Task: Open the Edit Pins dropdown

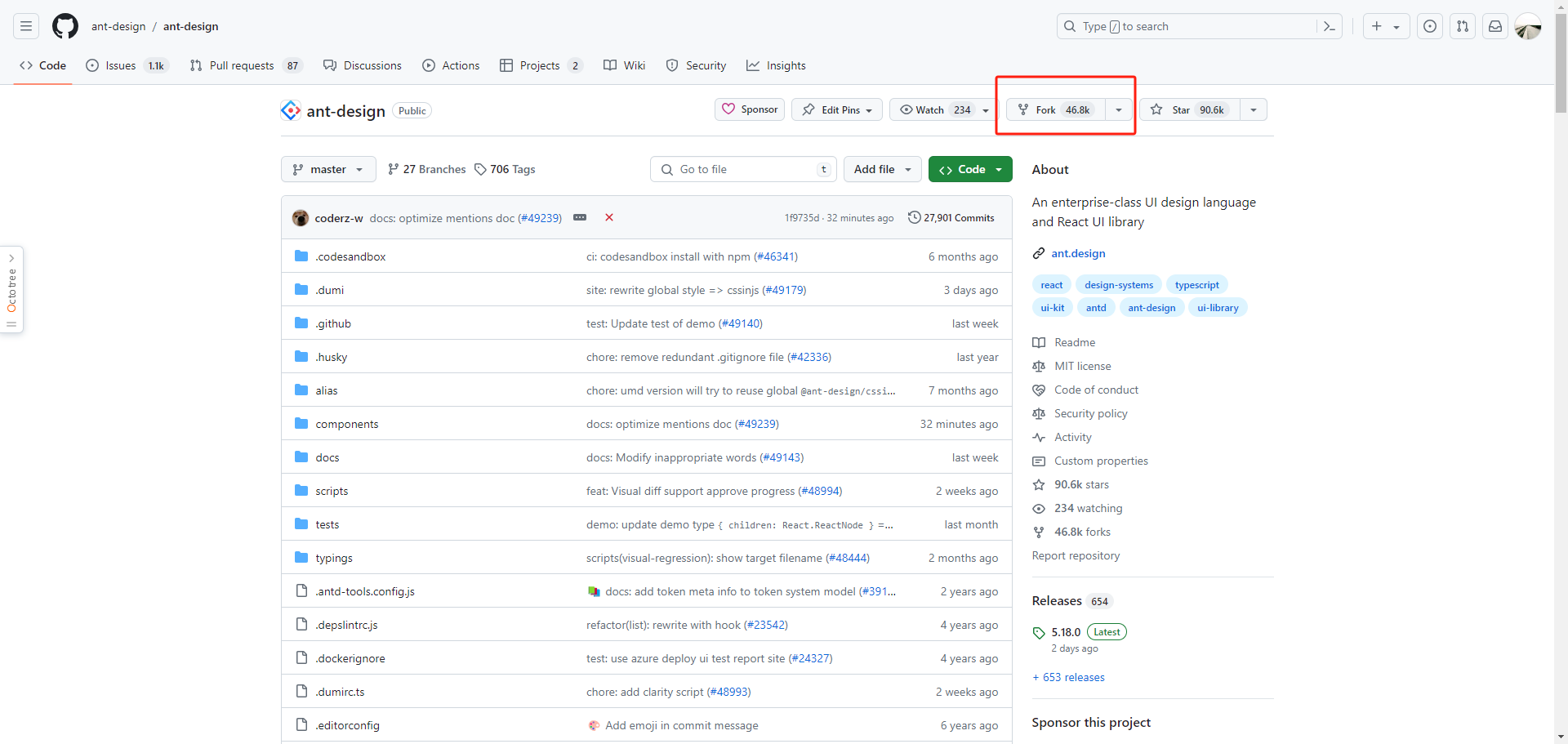Action: [x=837, y=109]
